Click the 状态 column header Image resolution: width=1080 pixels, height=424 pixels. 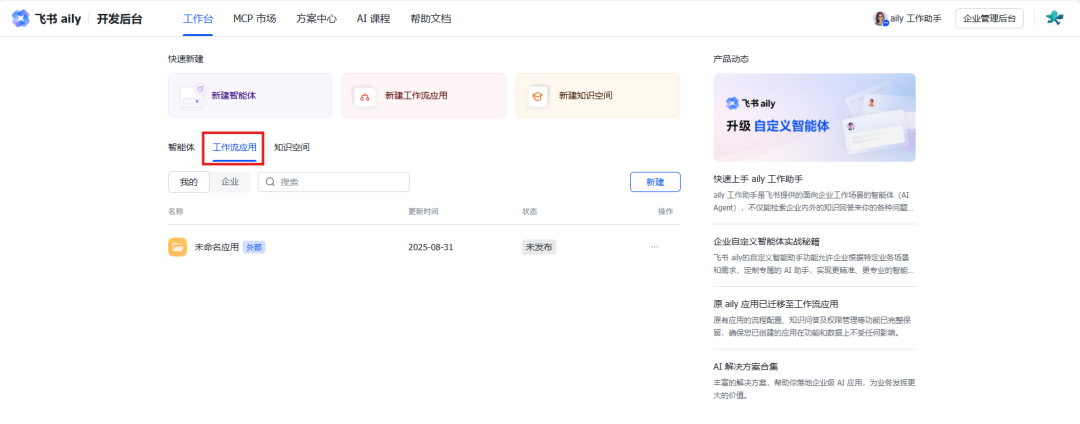point(530,211)
